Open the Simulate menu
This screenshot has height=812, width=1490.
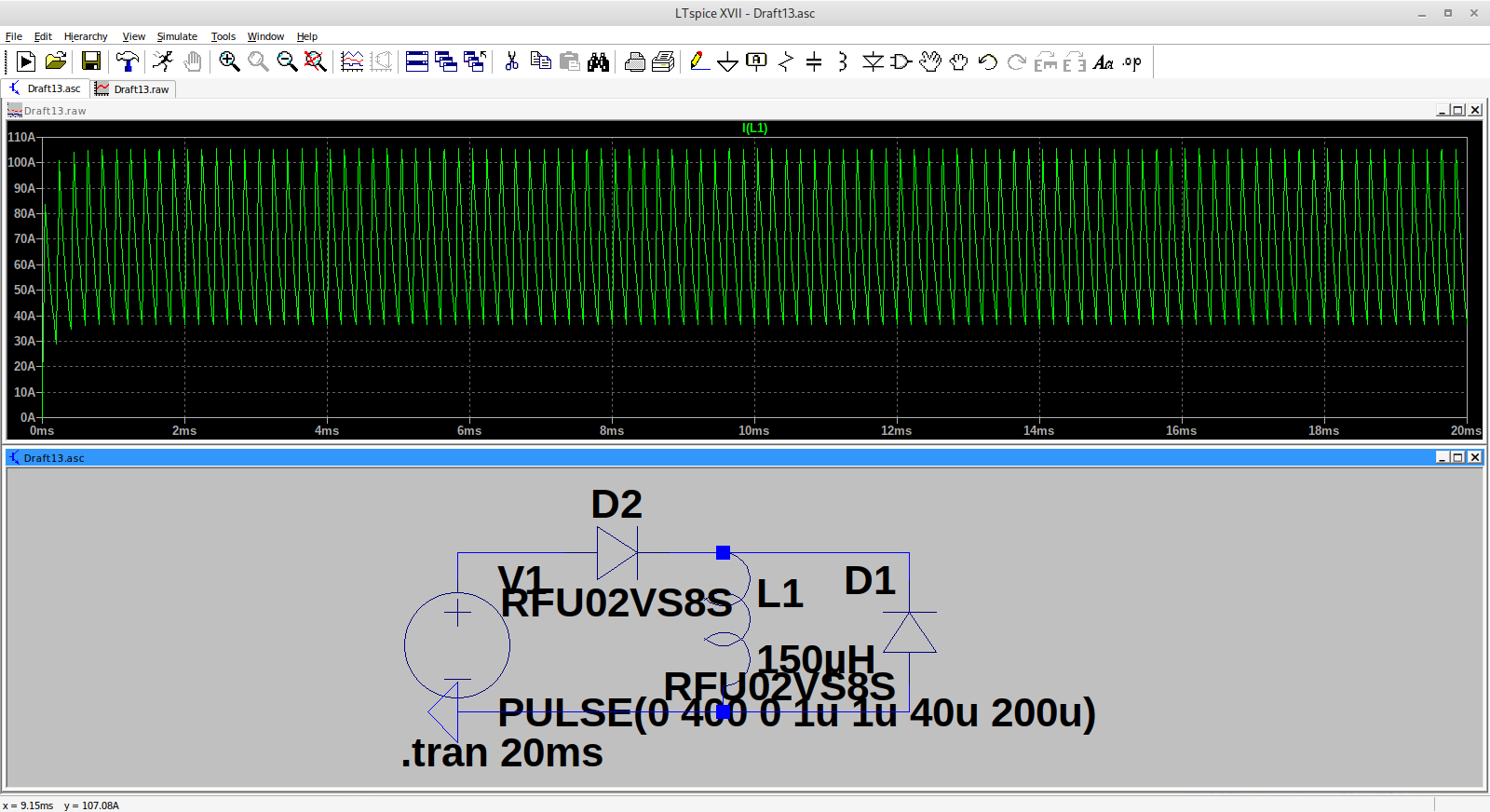[x=177, y=36]
